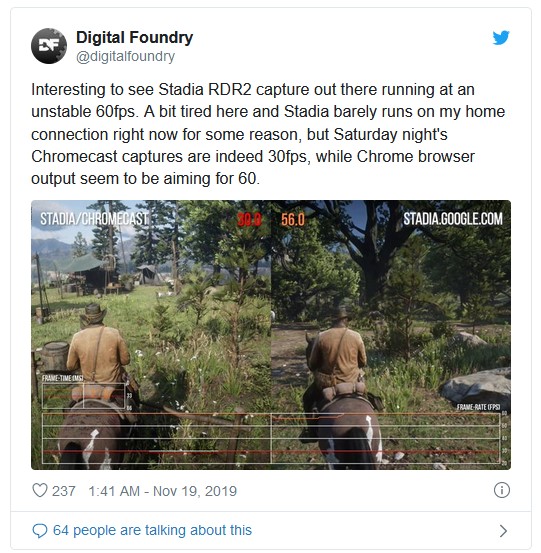Click the STADIA.GOOGLE.COM label in the image
Image resolution: width=541 pixels, height=553 pixels.
click(453, 219)
